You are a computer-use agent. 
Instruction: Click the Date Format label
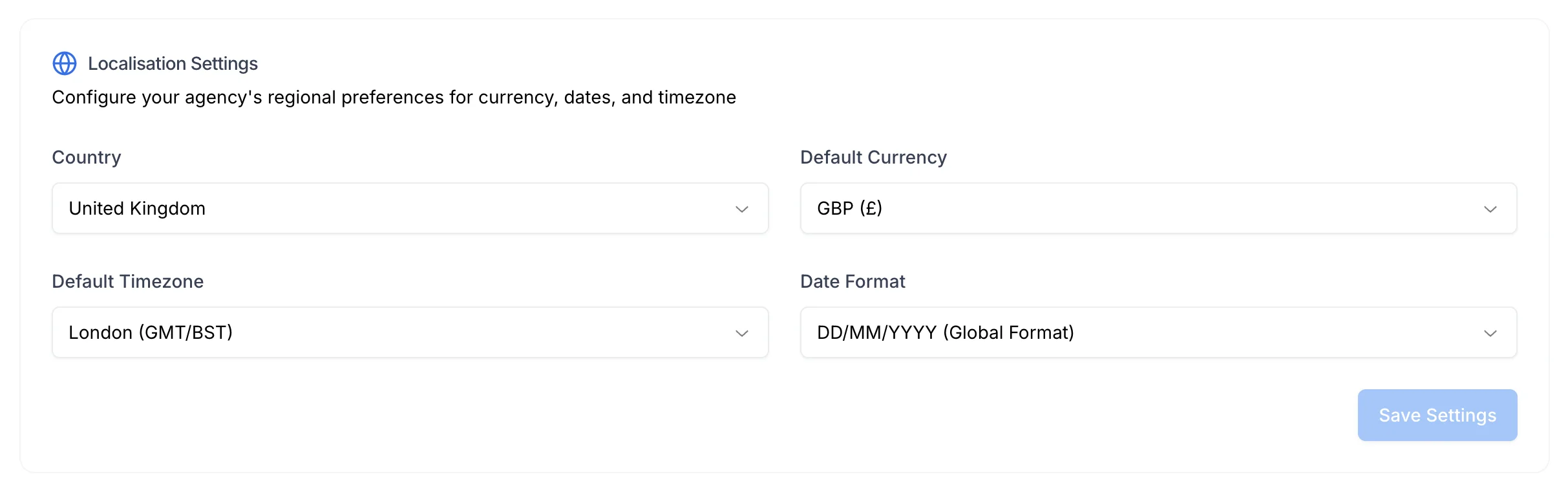[x=852, y=281]
